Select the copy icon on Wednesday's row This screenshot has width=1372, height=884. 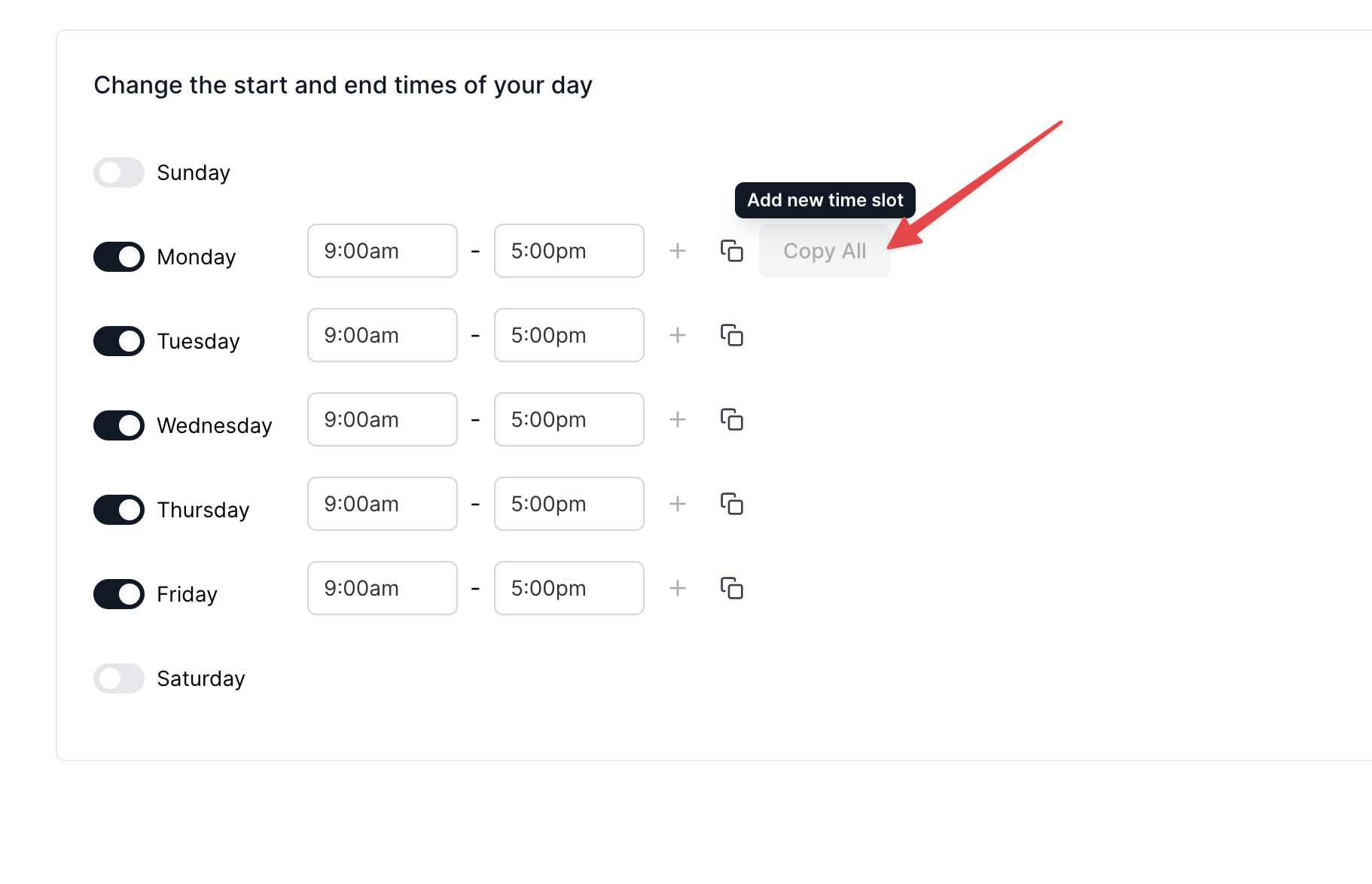coord(731,420)
